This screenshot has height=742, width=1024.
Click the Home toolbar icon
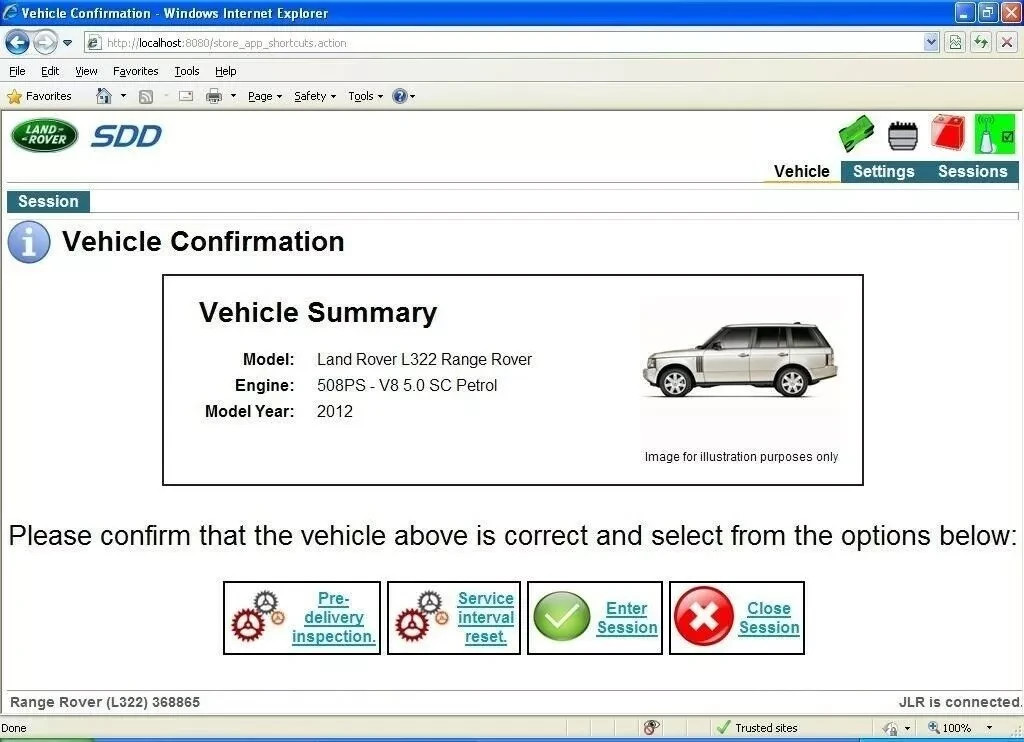[103, 96]
